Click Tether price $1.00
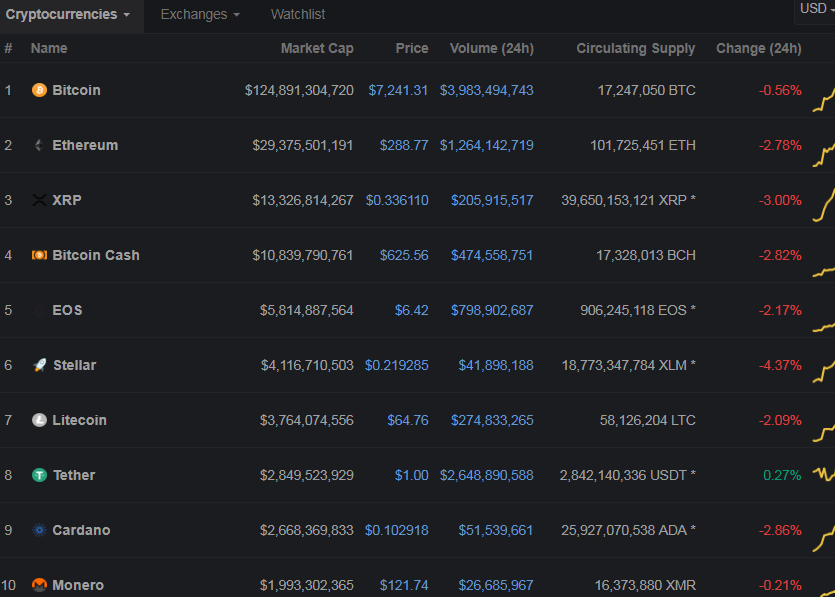Viewport: 835px width, 597px height. pyautogui.click(x=412, y=475)
